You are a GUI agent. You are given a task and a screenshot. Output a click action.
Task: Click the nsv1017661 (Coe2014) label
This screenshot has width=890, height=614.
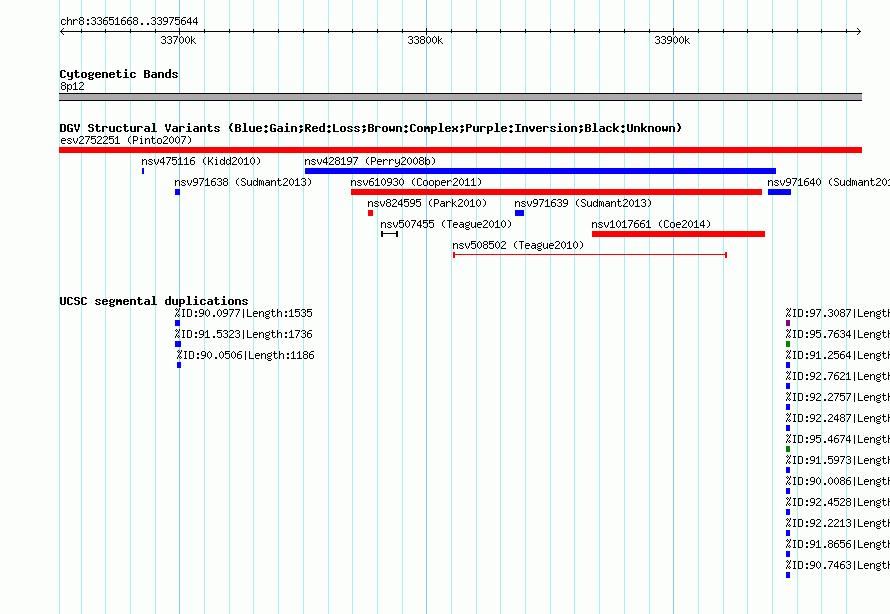(x=651, y=224)
